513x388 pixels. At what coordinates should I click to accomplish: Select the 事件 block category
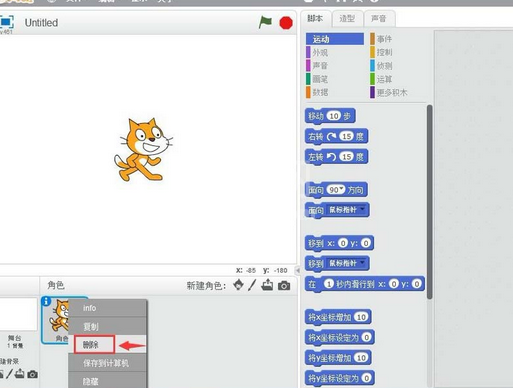click(x=381, y=39)
